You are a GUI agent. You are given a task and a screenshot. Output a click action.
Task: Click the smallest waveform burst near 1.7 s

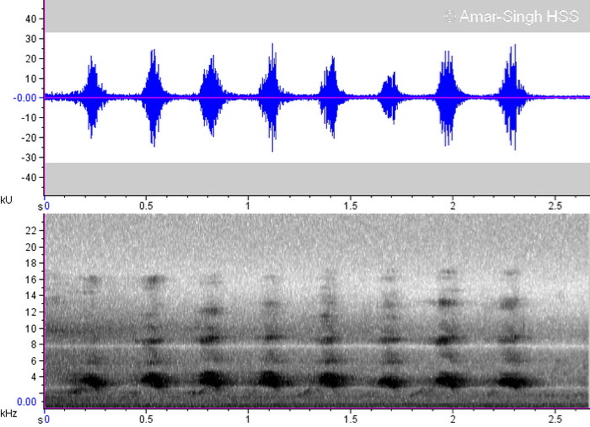[x=390, y=97]
